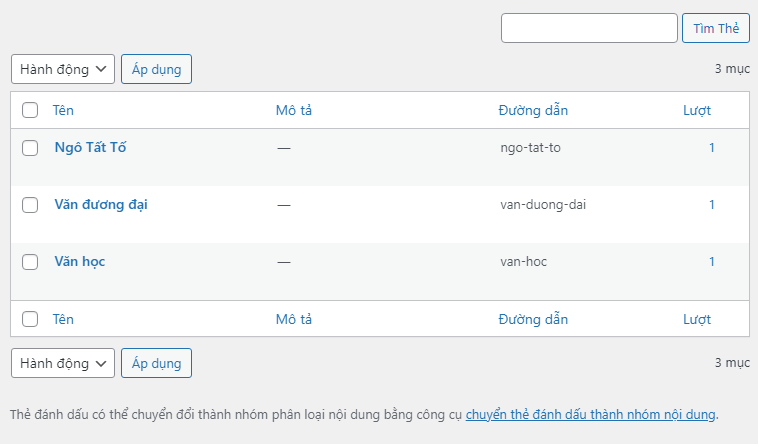The image size is (758, 444).
Task: Click the tag search input field
Action: 589,28
